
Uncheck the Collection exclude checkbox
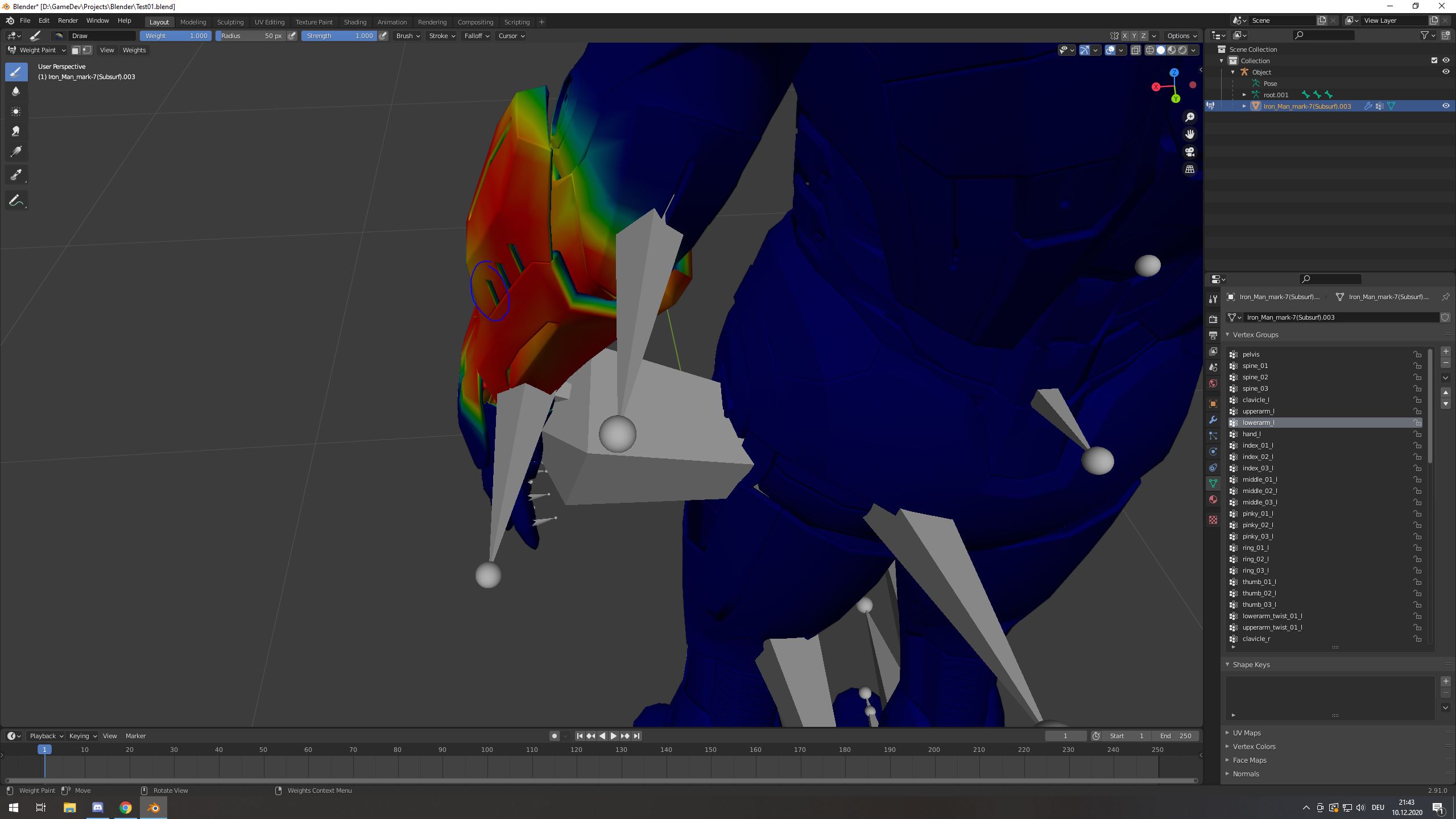[1434, 60]
